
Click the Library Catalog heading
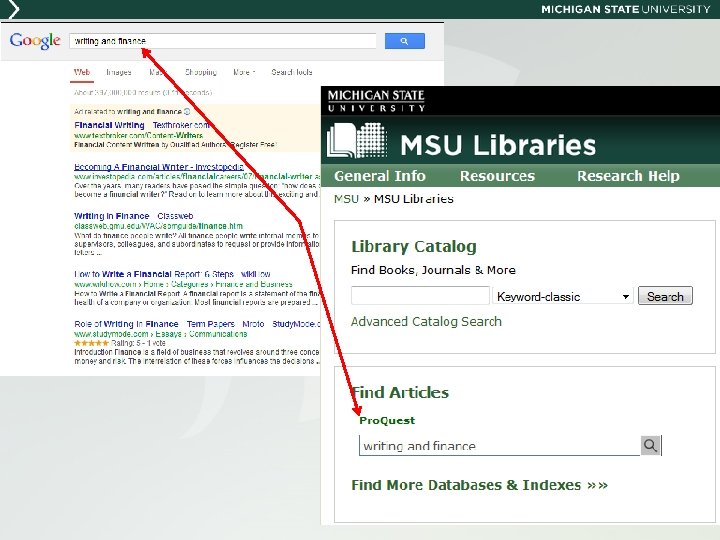point(414,247)
